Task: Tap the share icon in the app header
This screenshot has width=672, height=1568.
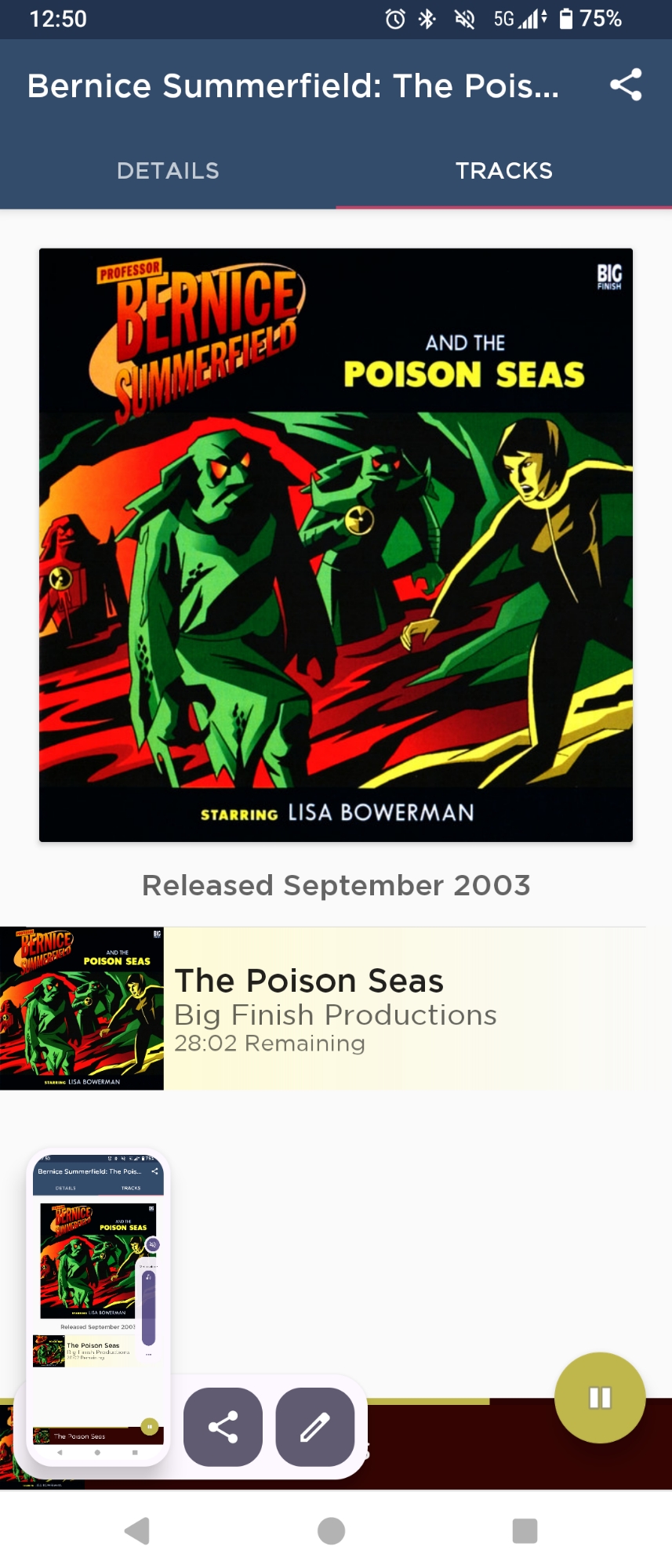Action: point(626,85)
